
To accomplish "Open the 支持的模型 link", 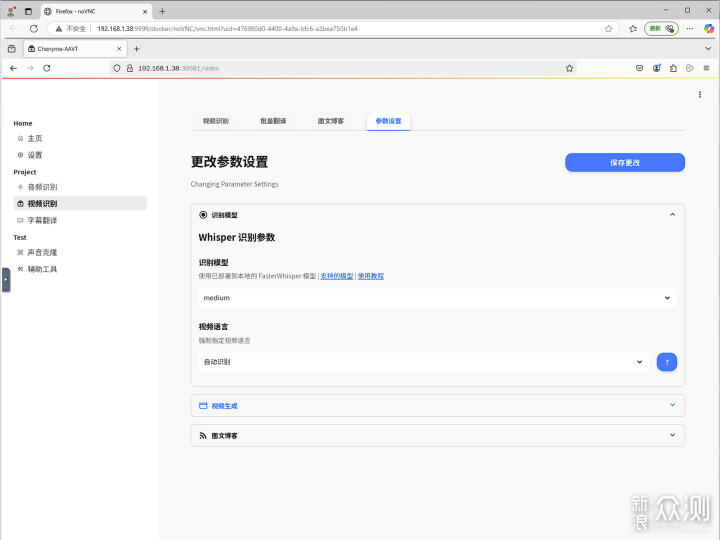I will point(337,276).
